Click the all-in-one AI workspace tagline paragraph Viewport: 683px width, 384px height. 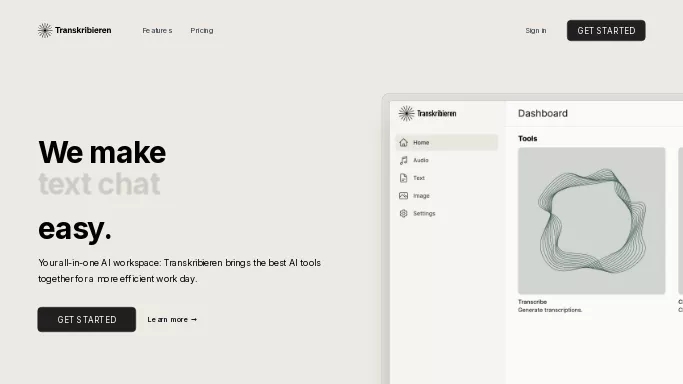click(179, 271)
